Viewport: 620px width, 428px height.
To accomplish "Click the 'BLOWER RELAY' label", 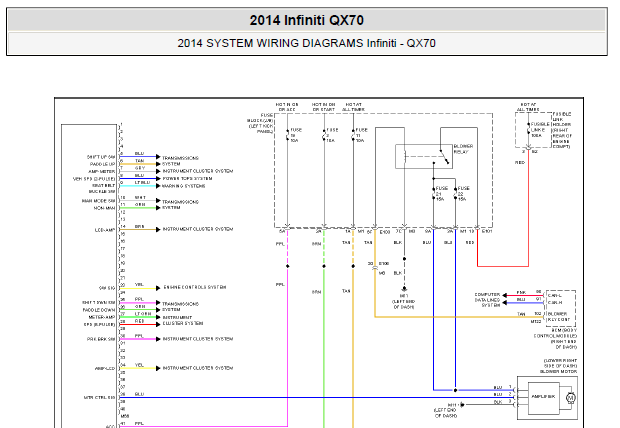I will coord(463,149).
